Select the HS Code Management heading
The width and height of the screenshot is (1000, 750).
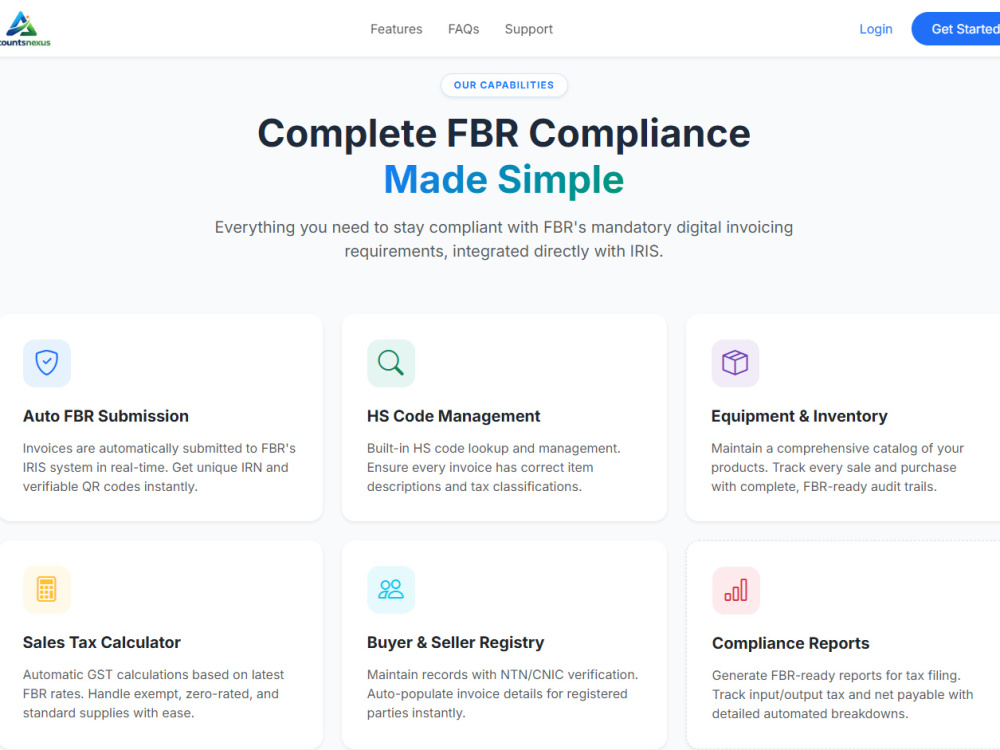453,416
